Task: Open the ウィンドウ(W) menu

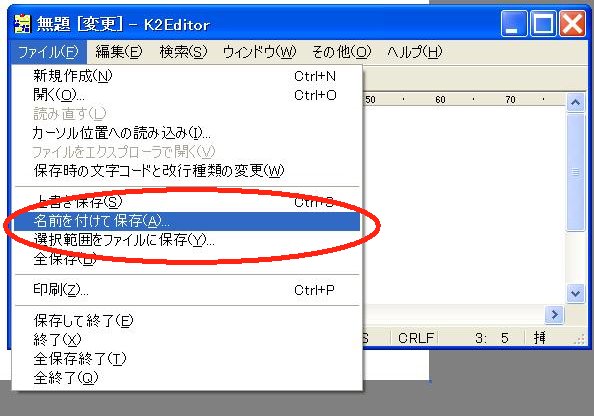Action: [259, 52]
